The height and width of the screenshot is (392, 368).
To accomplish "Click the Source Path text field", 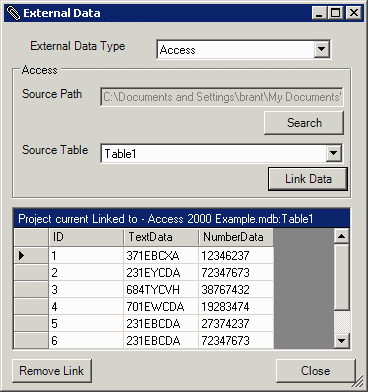I will tap(222, 97).
